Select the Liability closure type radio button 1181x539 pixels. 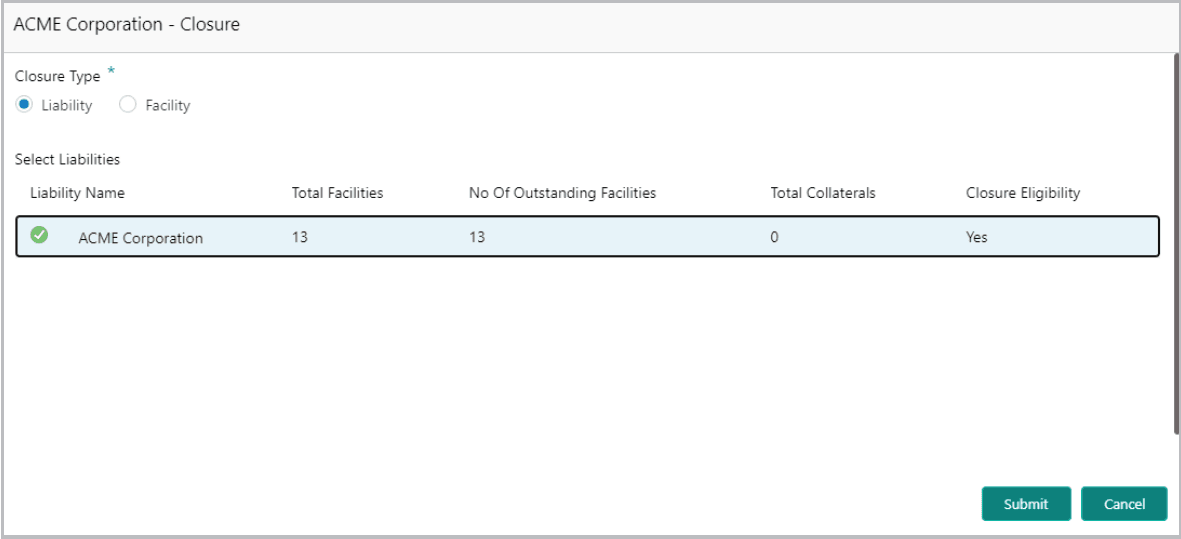(x=24, y=105)
